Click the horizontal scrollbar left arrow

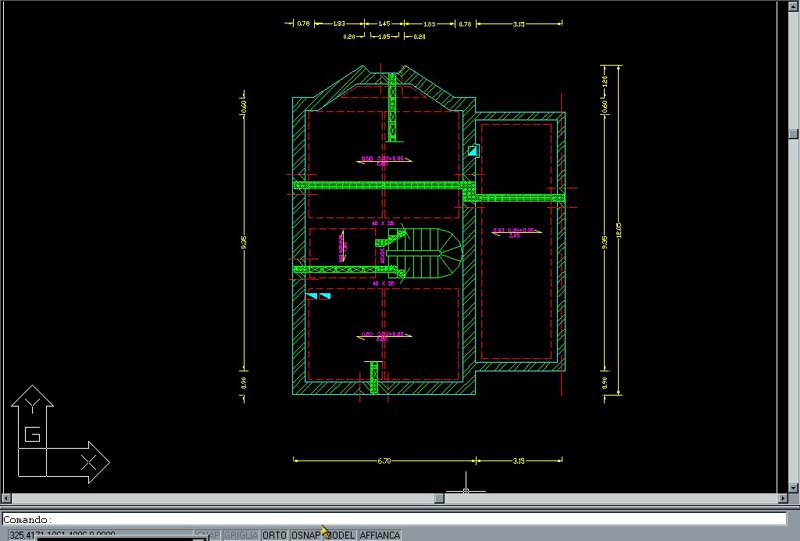8,498
